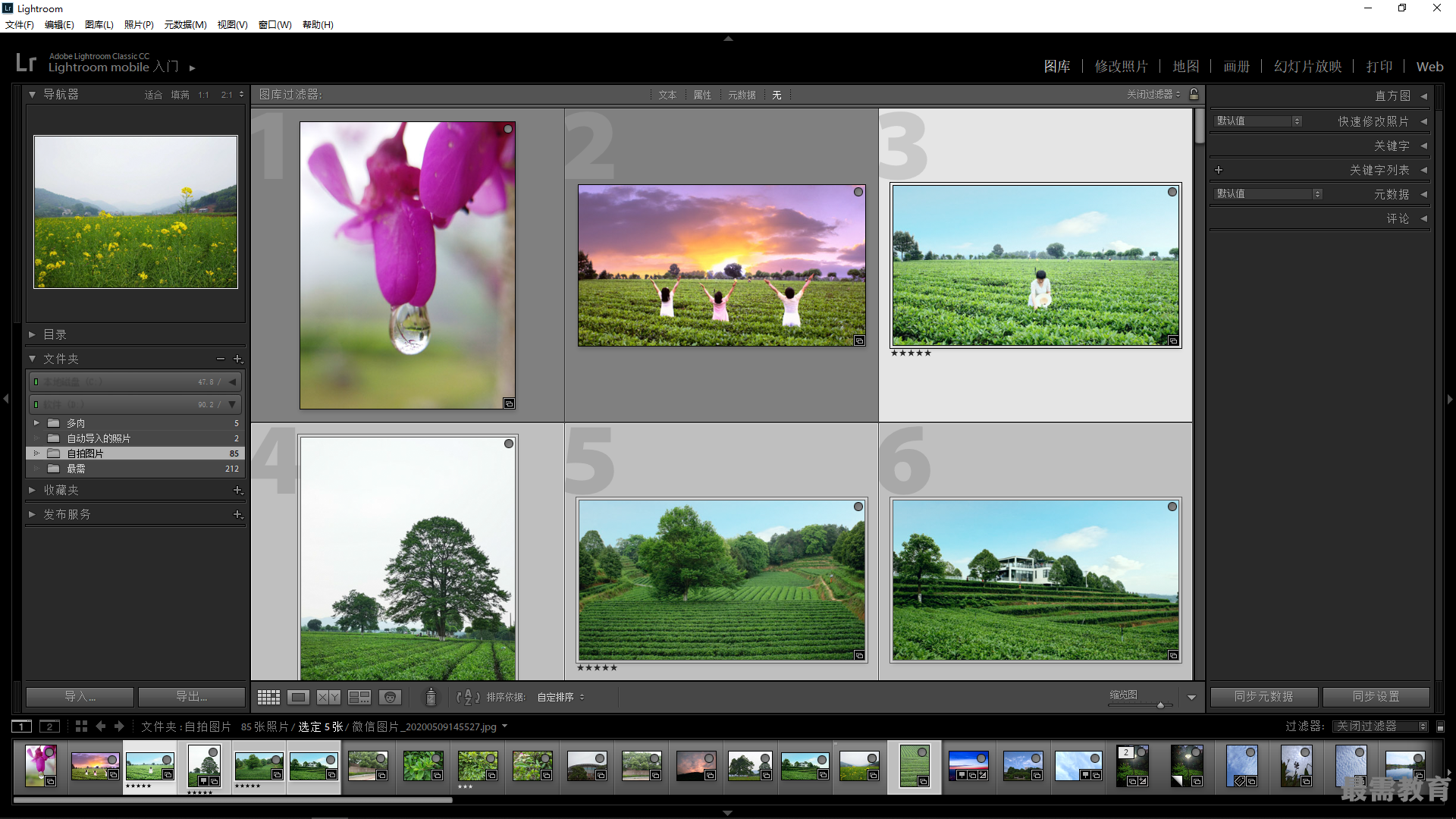Set filter to 无 (none)

777,95
